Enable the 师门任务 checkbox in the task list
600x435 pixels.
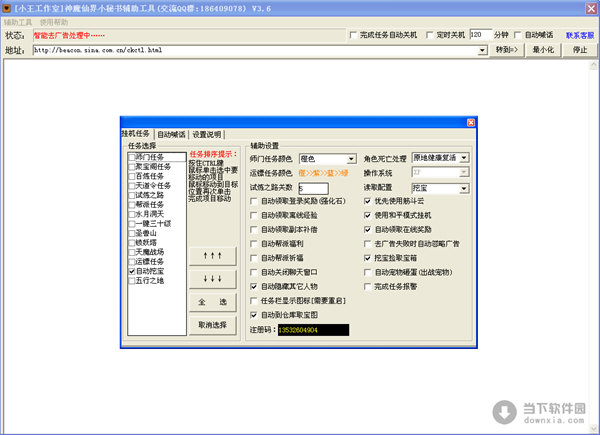132,156
